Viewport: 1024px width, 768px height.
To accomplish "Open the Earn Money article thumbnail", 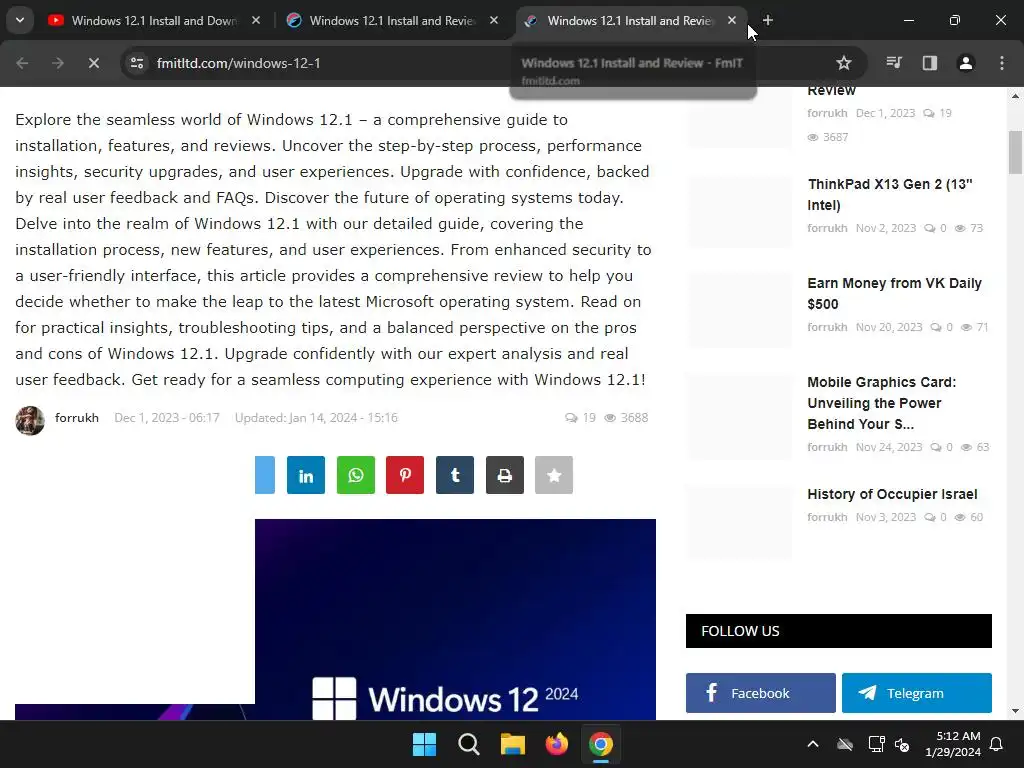I will 739,309.
